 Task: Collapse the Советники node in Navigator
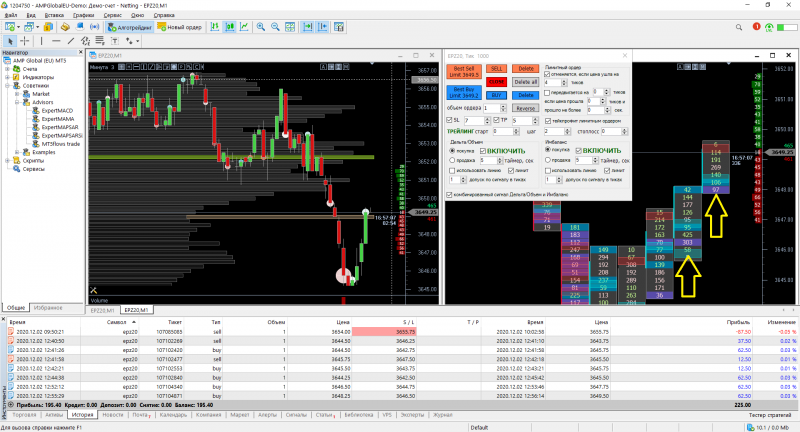8,86
